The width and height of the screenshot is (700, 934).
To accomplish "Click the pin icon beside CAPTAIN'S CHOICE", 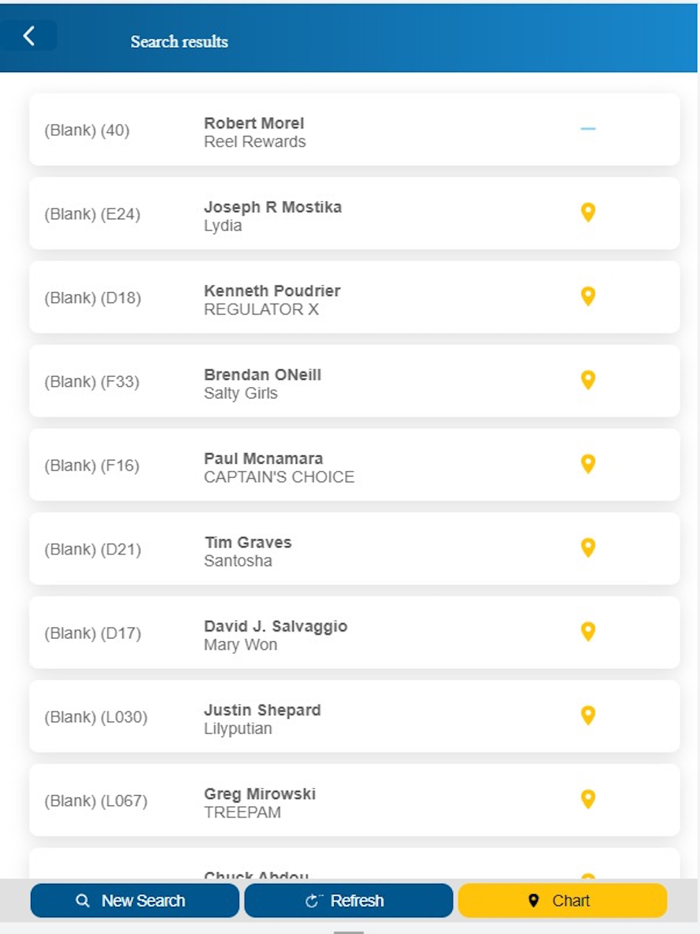I will point(588,464).
